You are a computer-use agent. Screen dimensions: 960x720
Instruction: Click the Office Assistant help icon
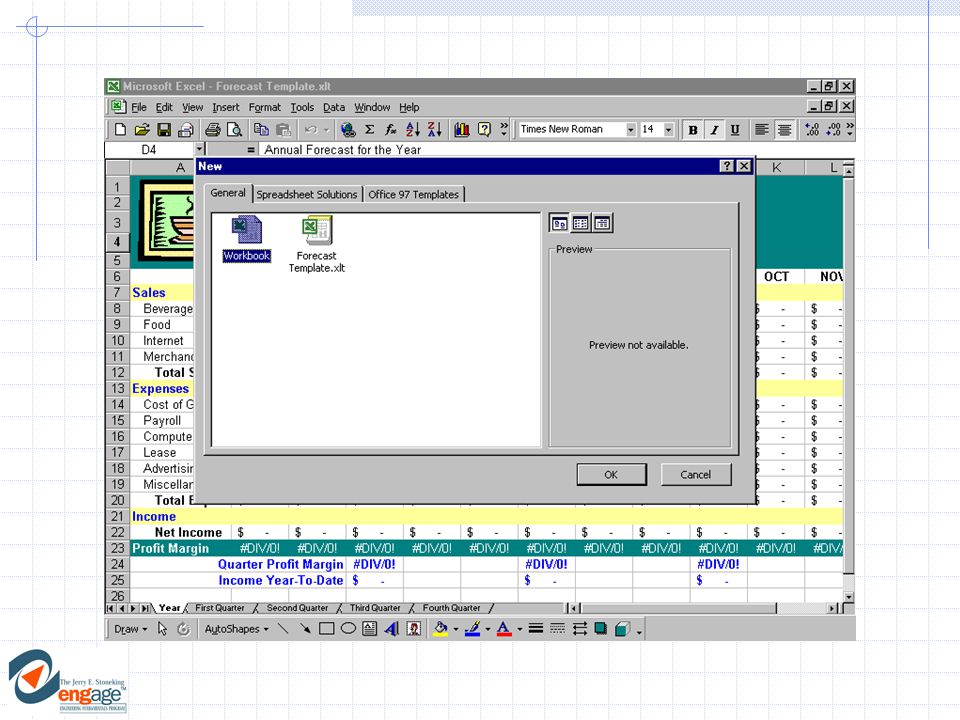tap(484, 129)
